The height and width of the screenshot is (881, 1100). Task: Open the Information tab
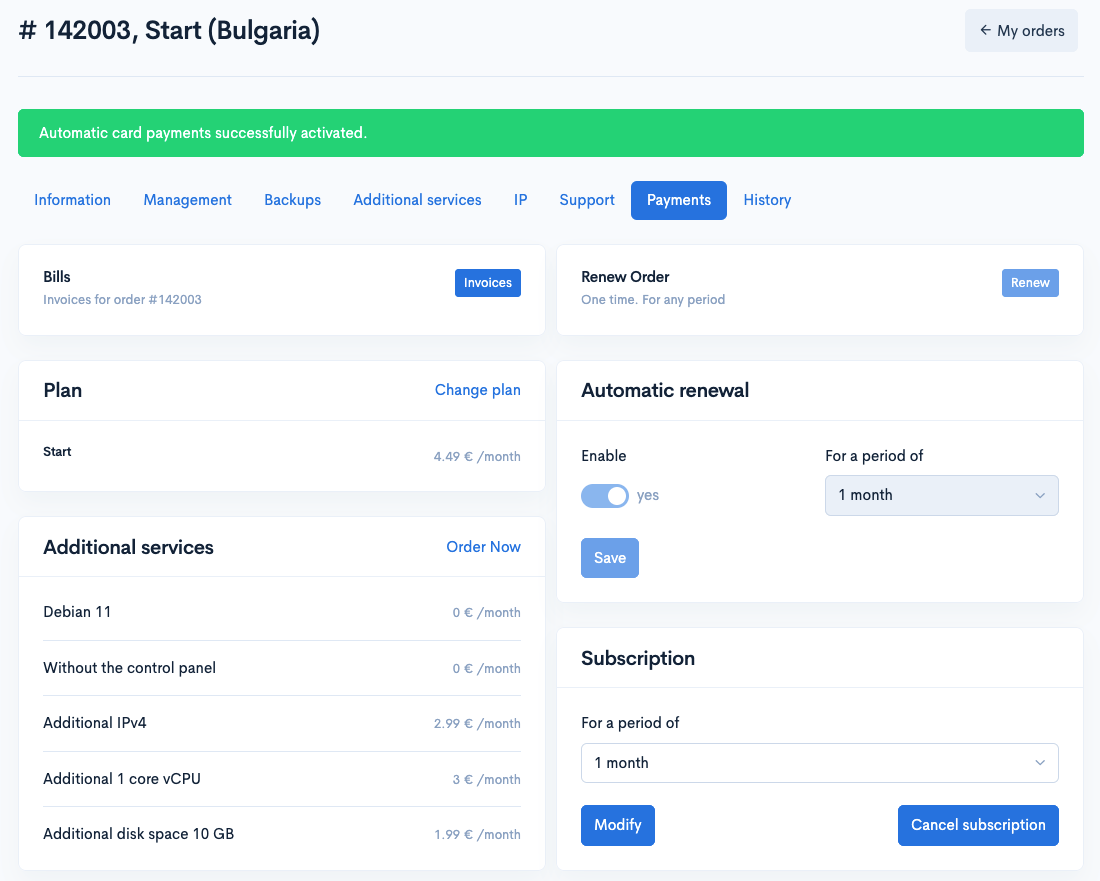point(72,200)
